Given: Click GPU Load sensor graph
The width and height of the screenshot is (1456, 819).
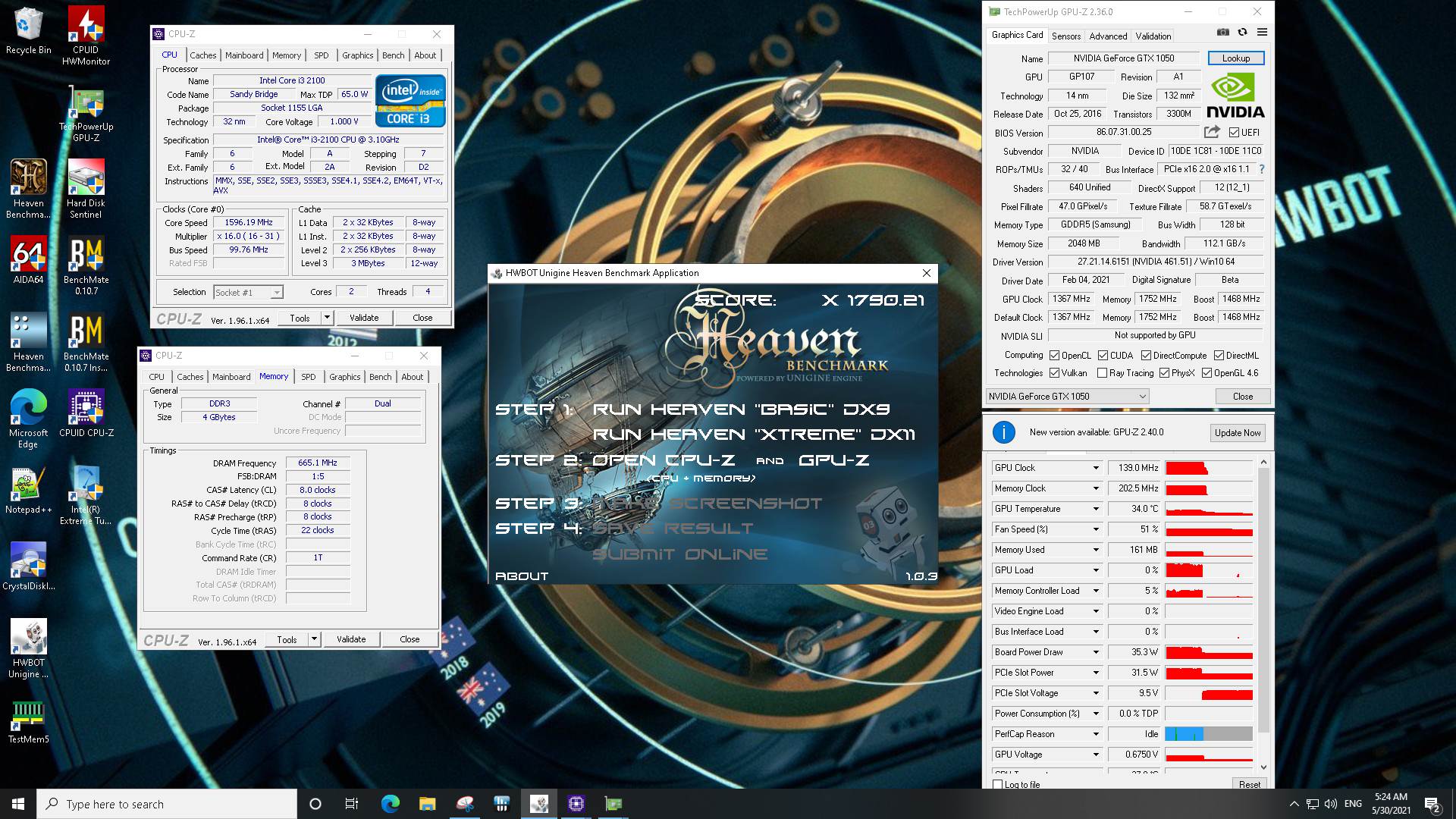Looking at the screenshot, I should point(1209,570).
